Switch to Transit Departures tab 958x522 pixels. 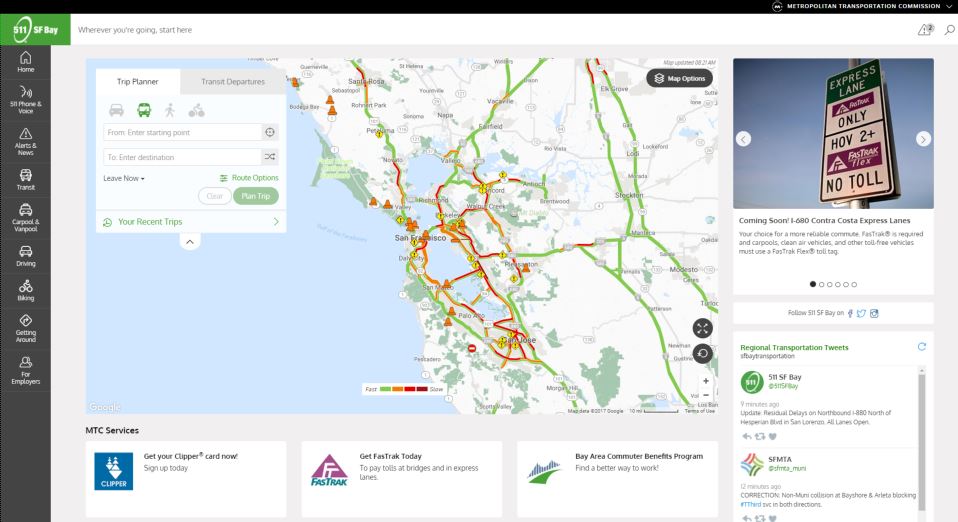click(233, 81)
